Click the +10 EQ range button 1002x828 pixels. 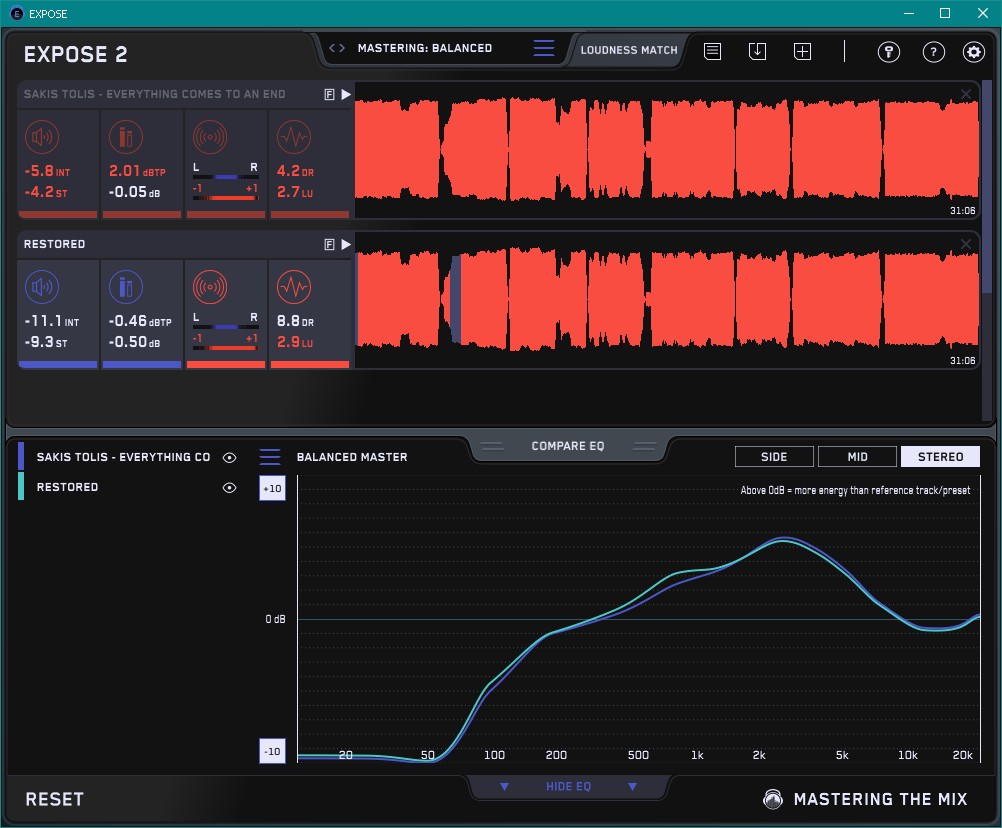click(272, 489)
